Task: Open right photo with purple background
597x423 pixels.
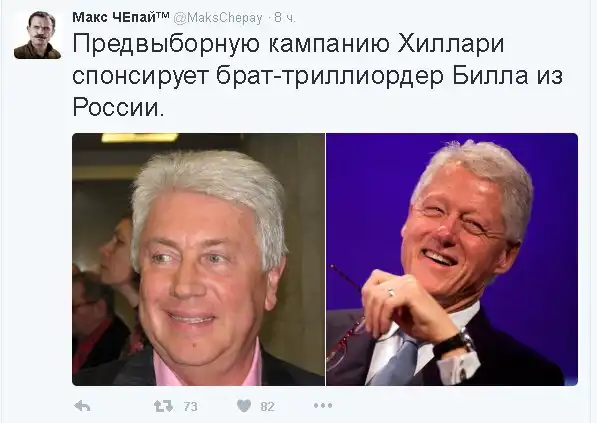Action: tap(452, 259)
